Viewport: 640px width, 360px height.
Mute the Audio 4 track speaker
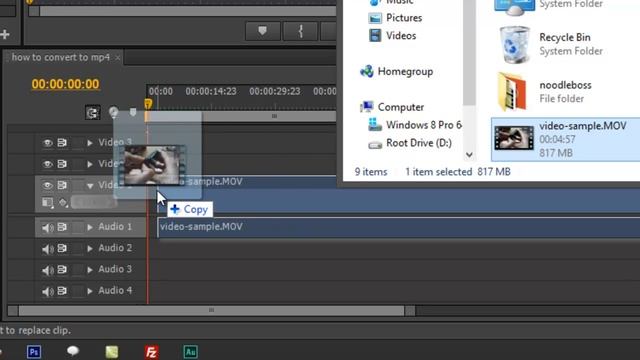click(48, 291)
